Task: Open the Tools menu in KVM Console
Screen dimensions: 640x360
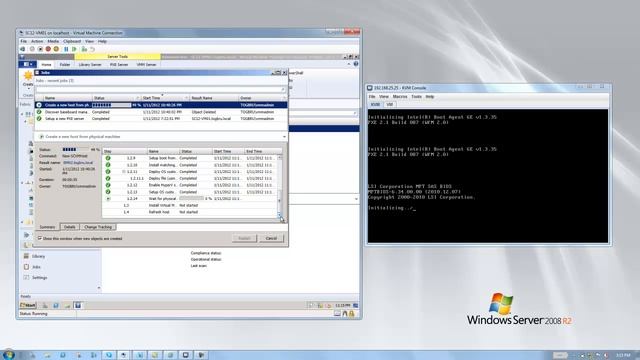Action: click(x=416, y=97)
